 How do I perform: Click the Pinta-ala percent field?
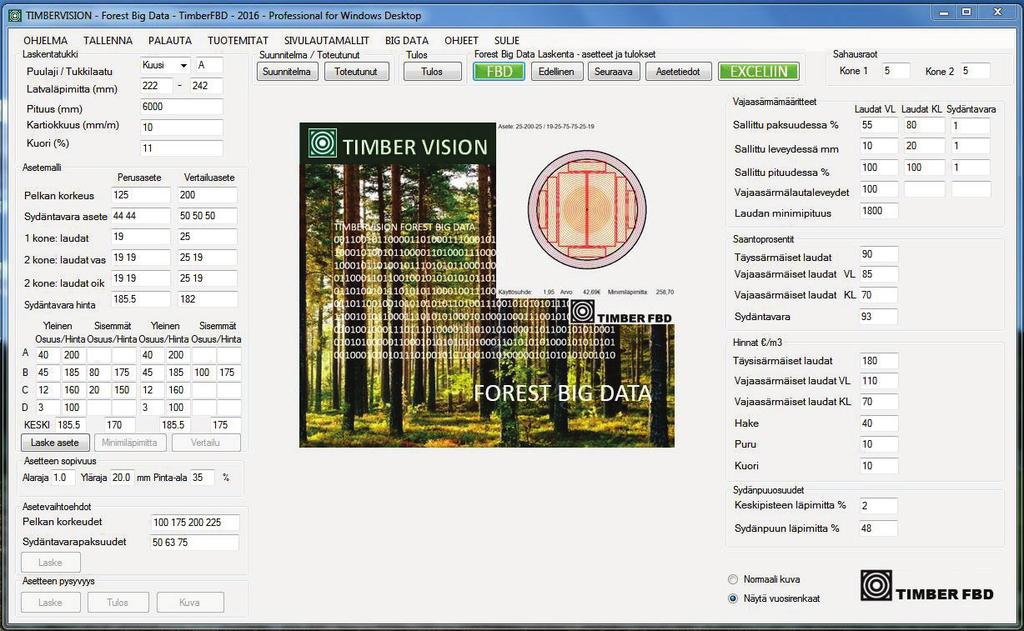point(202,478)
